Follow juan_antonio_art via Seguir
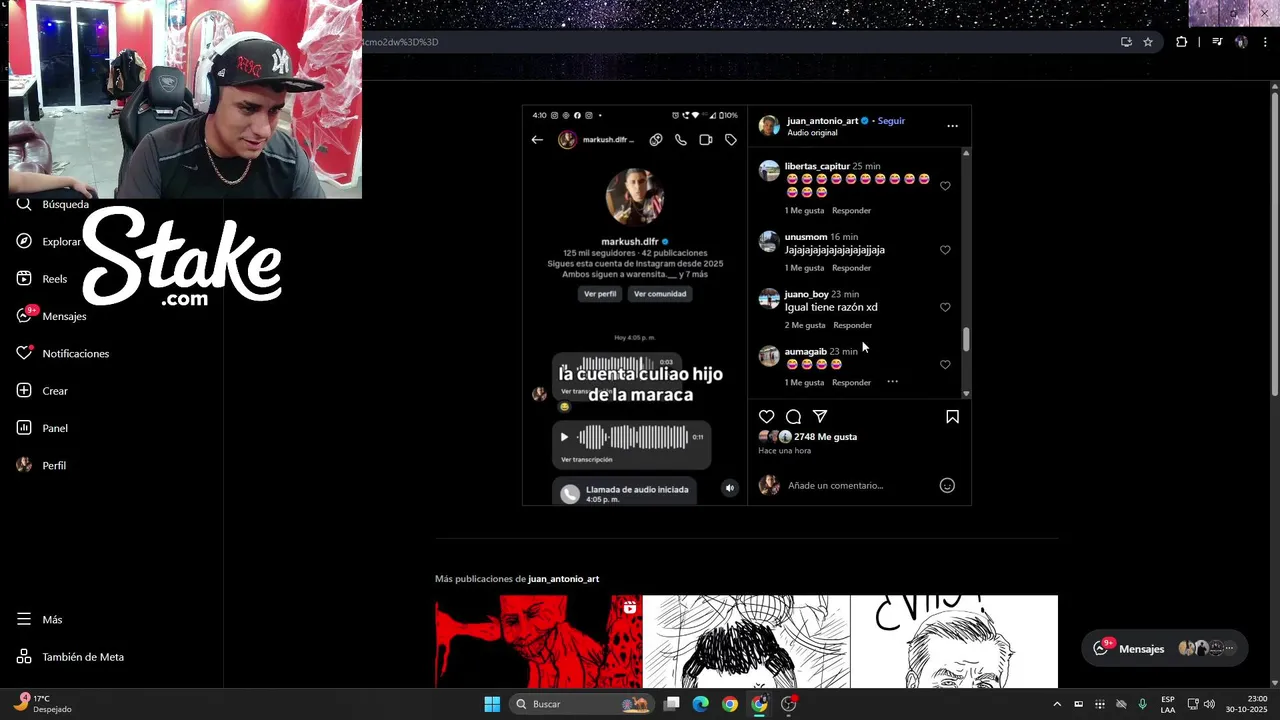Viewport: 1280px width, 720px height. 891,121
